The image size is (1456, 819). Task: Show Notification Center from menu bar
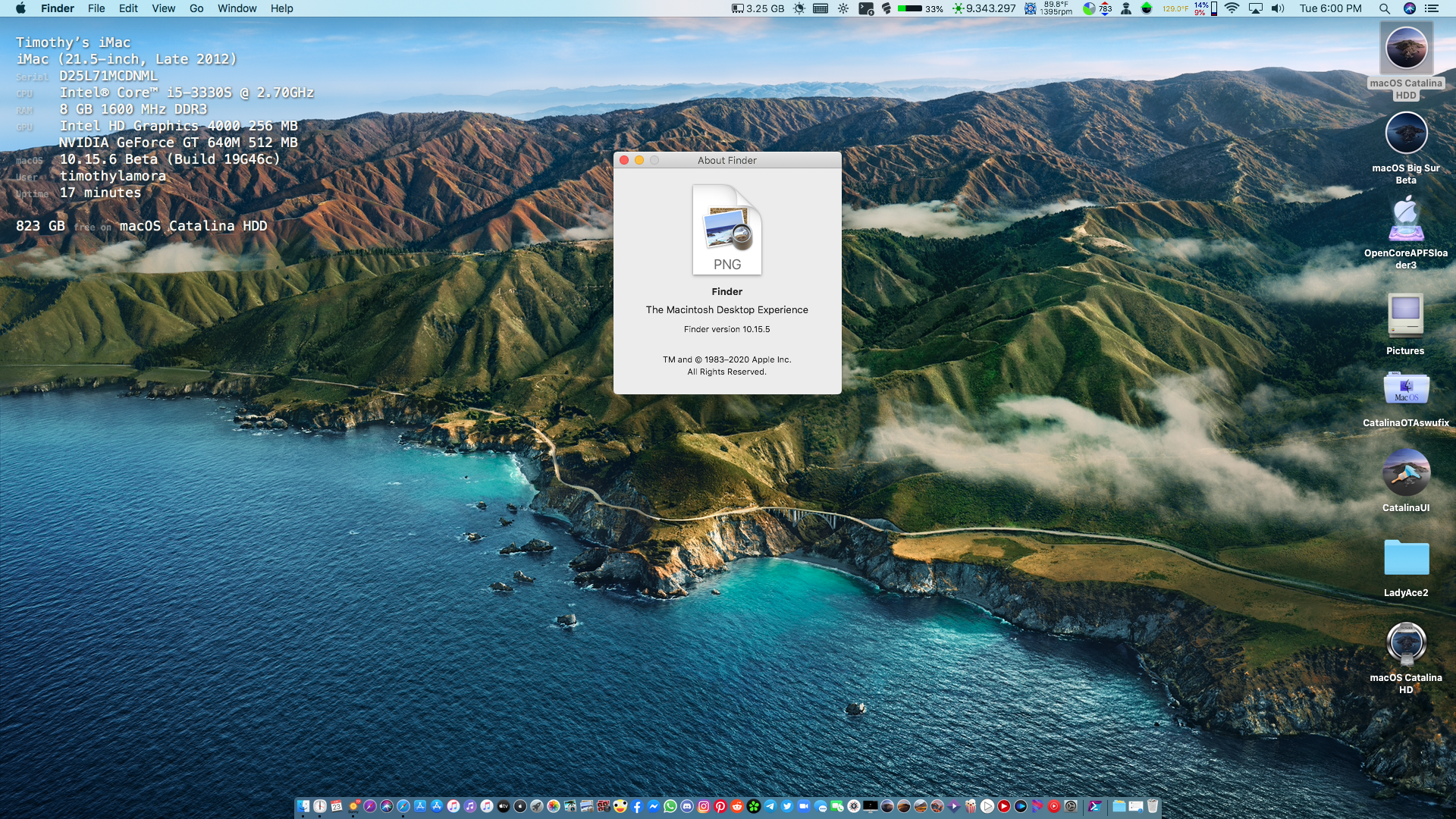pos(1432,8)
